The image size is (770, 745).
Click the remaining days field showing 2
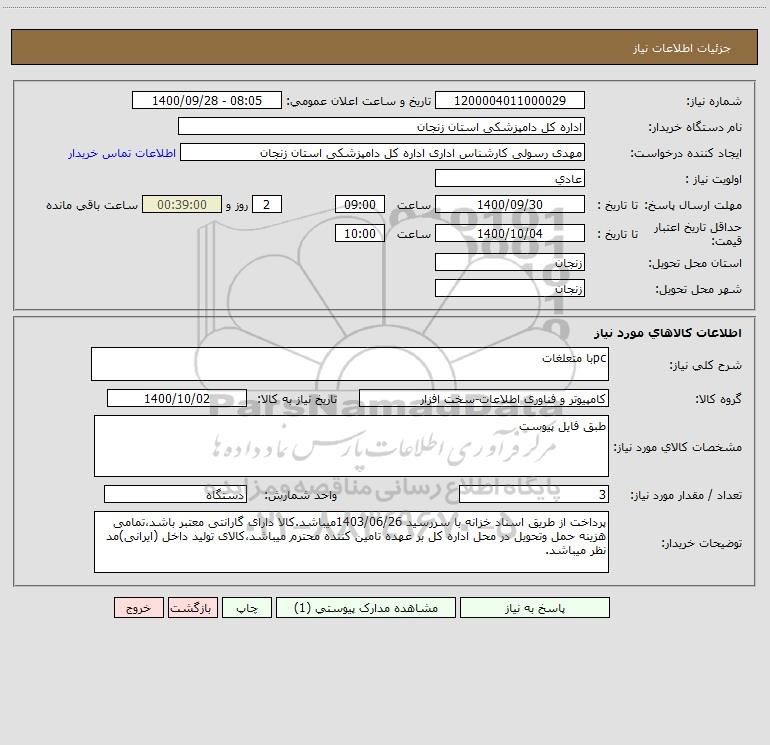[267, 204]
